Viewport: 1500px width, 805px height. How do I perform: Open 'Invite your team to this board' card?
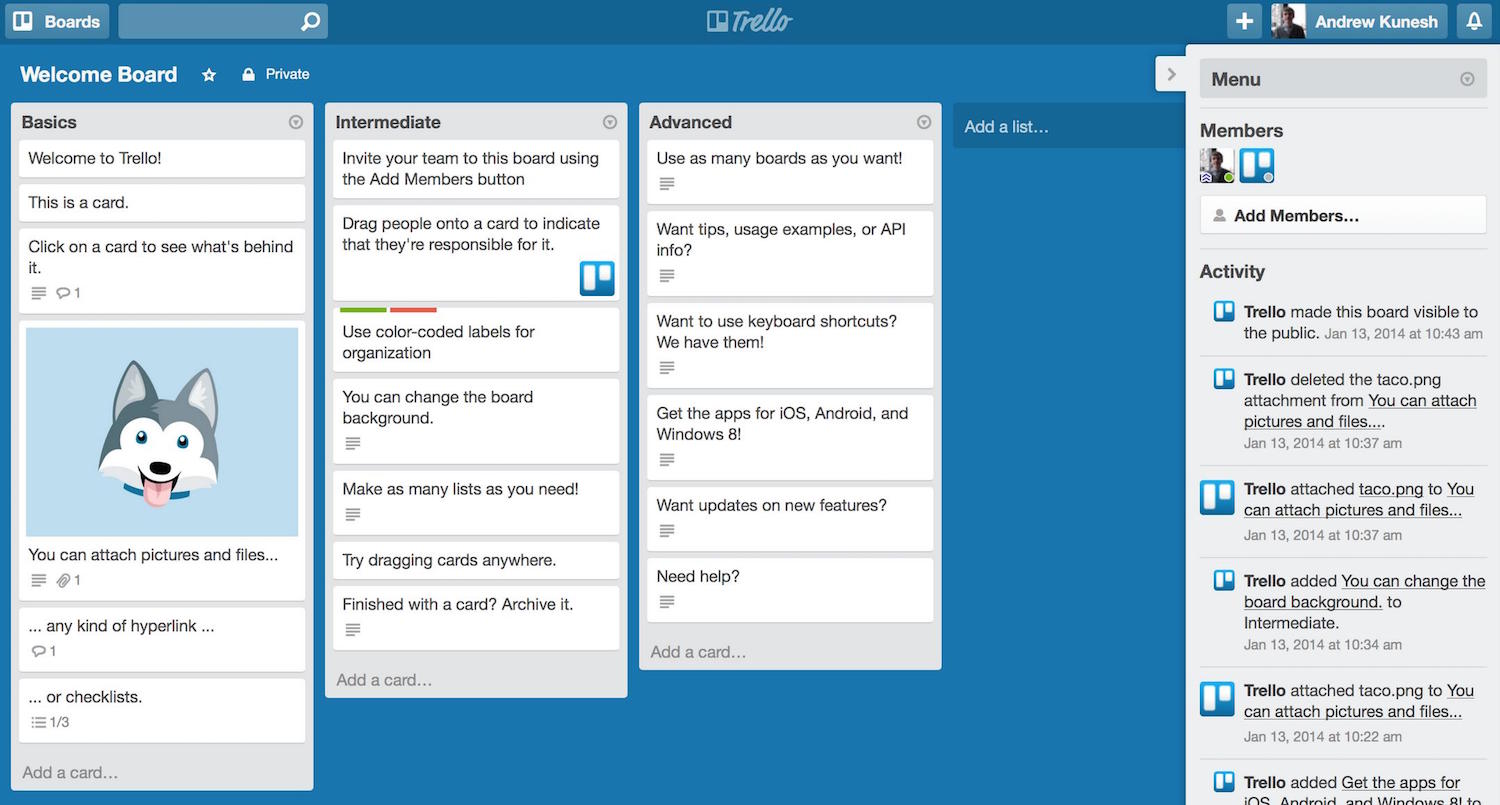point(476,169)
